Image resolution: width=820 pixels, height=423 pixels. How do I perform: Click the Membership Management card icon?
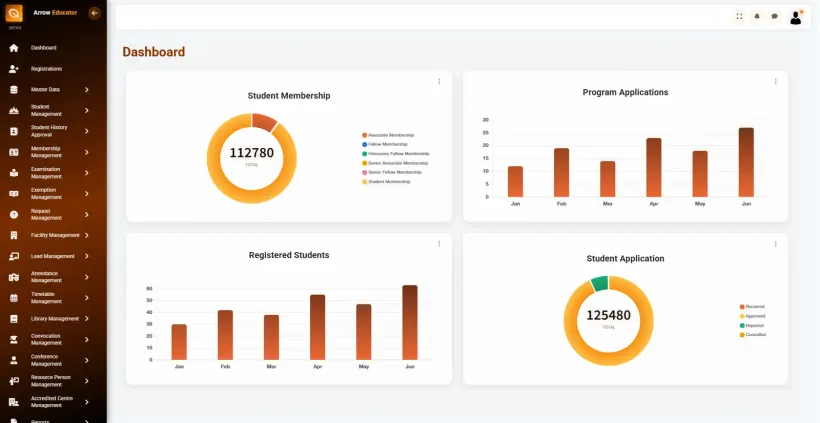click(x=14, y=152)
